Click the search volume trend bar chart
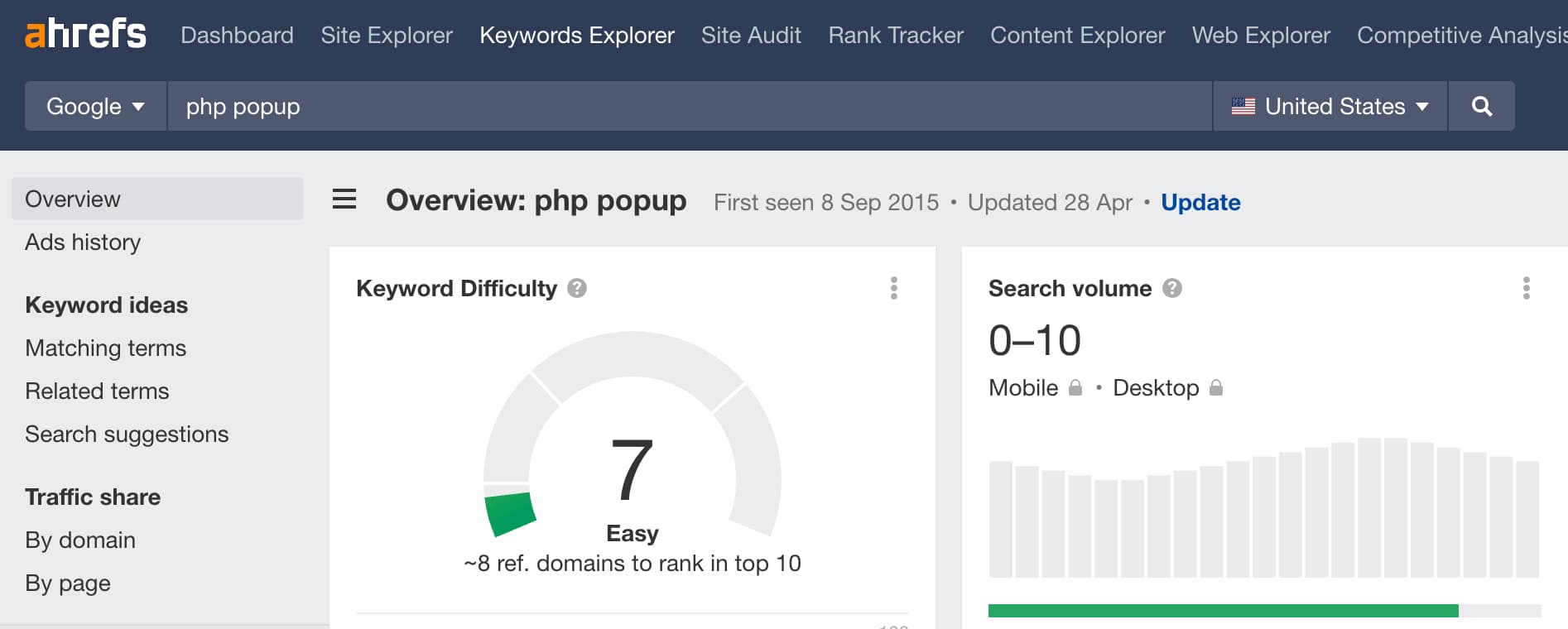This screenshot has width=1568, height=629. 1264,507
